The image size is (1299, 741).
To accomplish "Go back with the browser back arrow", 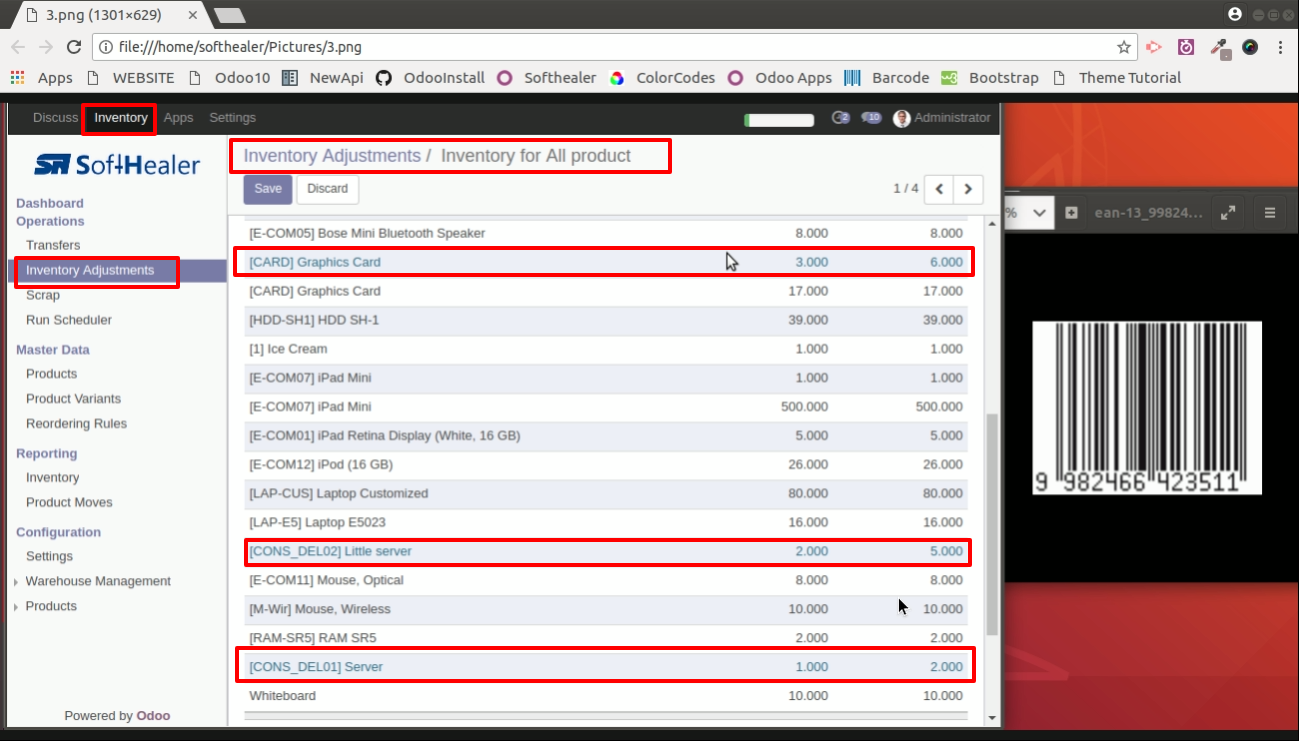I will tap(18, 47).
